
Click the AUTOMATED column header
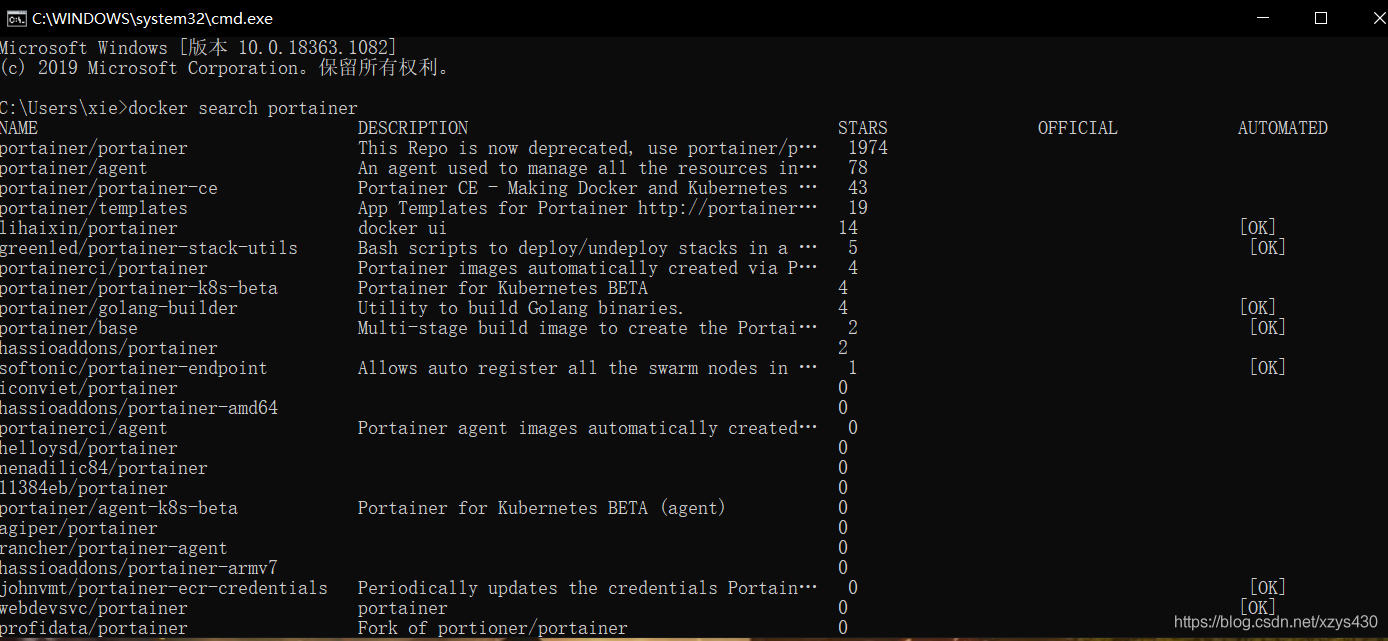tap(1283, 128)
